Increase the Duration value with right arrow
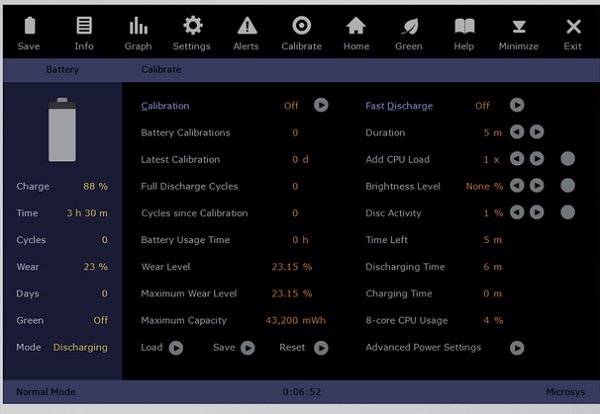600x414 pixels. click(x=537, y=132)
